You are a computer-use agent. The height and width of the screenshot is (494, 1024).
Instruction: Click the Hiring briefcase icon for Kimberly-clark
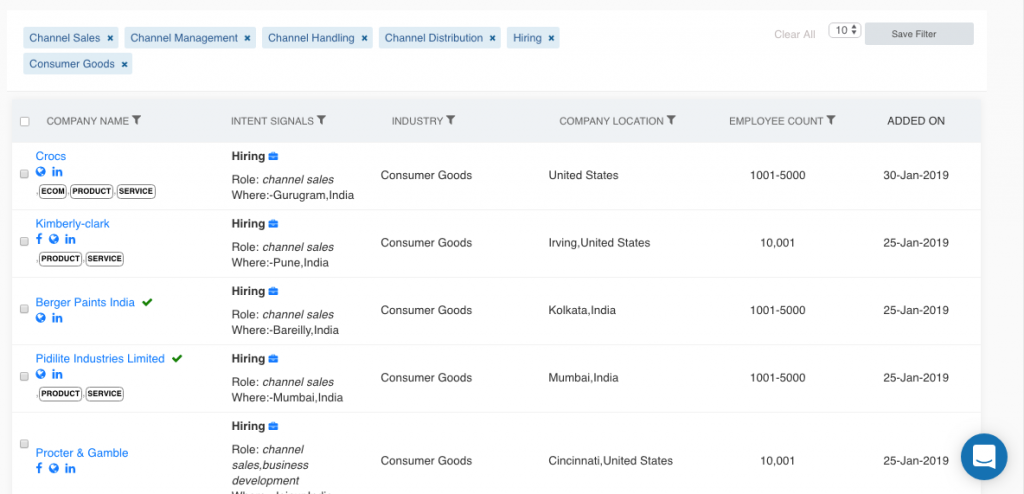coord(274,223)
